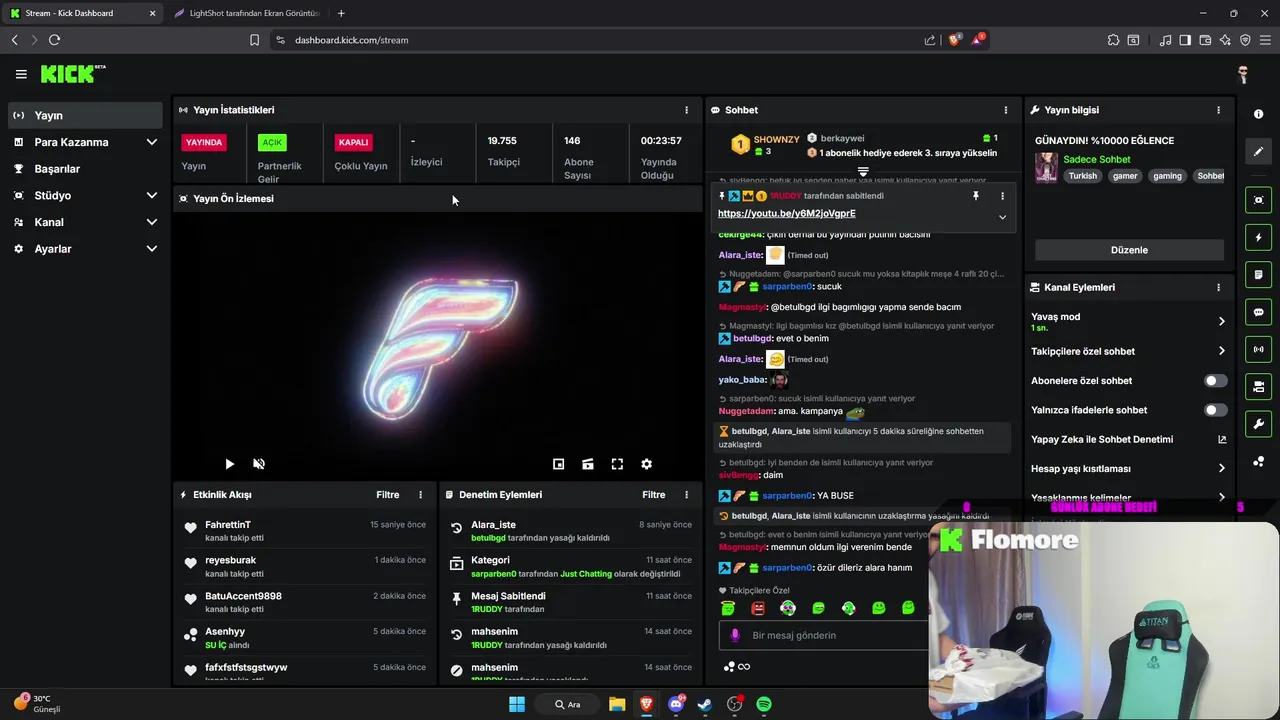Open Yapay Zeka ile Sohbet Denetimi

point(1128,439)
